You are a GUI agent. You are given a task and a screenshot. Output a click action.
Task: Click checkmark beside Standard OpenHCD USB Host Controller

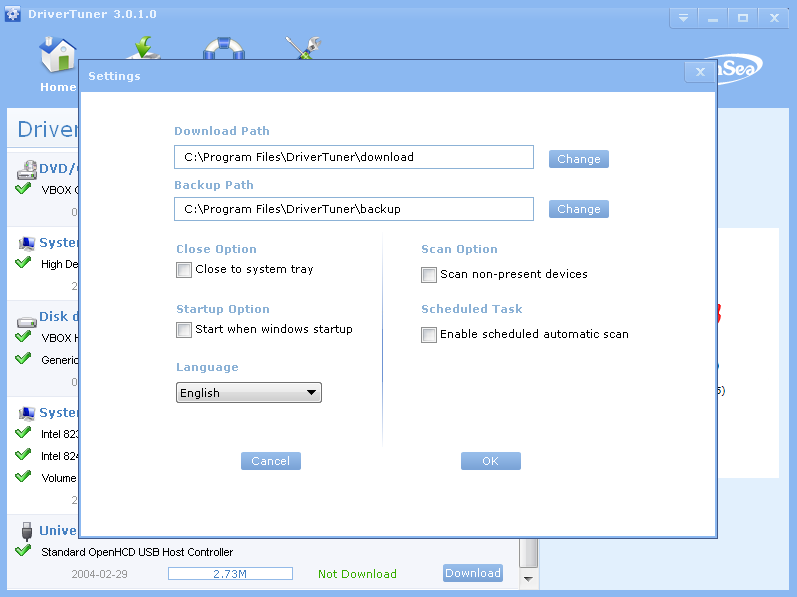pos(23,550)
